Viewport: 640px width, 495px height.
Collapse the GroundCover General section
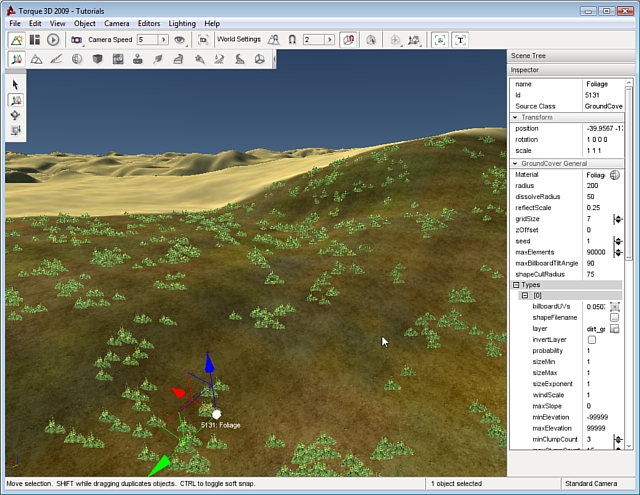[516, 163]
